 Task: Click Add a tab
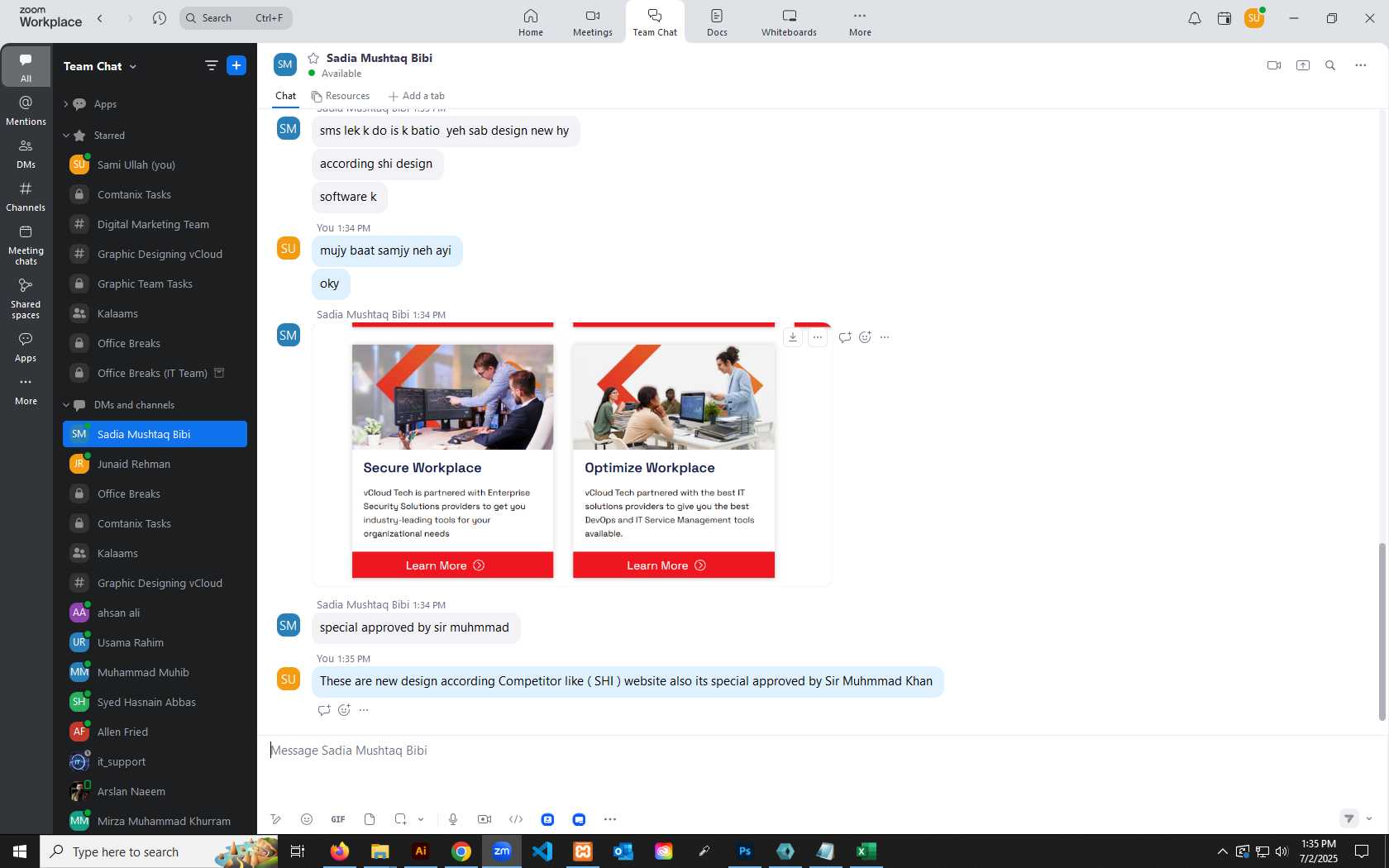coord(416,96)
